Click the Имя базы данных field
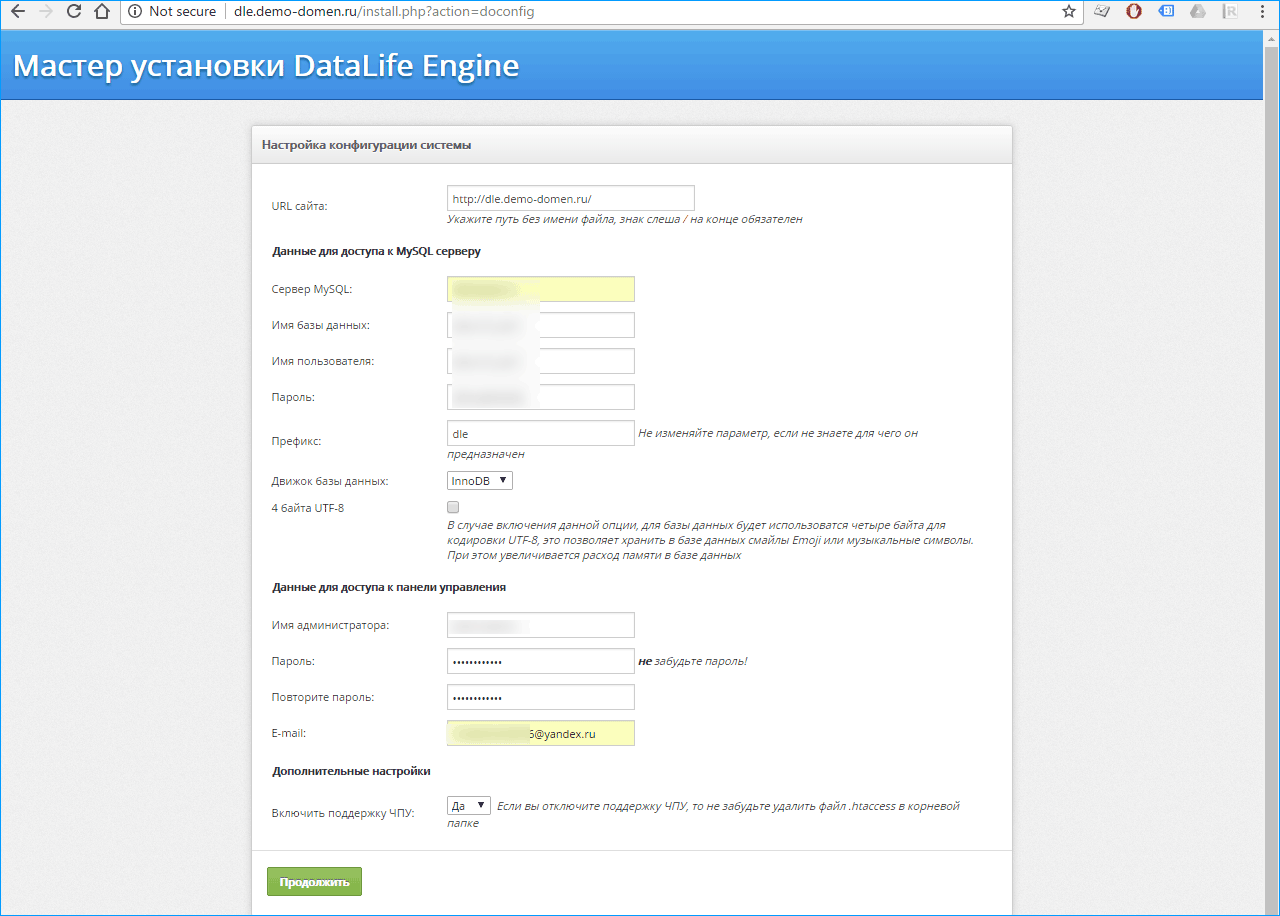Viewport: 1280px width, 916px height. click(x=540, y=325)
